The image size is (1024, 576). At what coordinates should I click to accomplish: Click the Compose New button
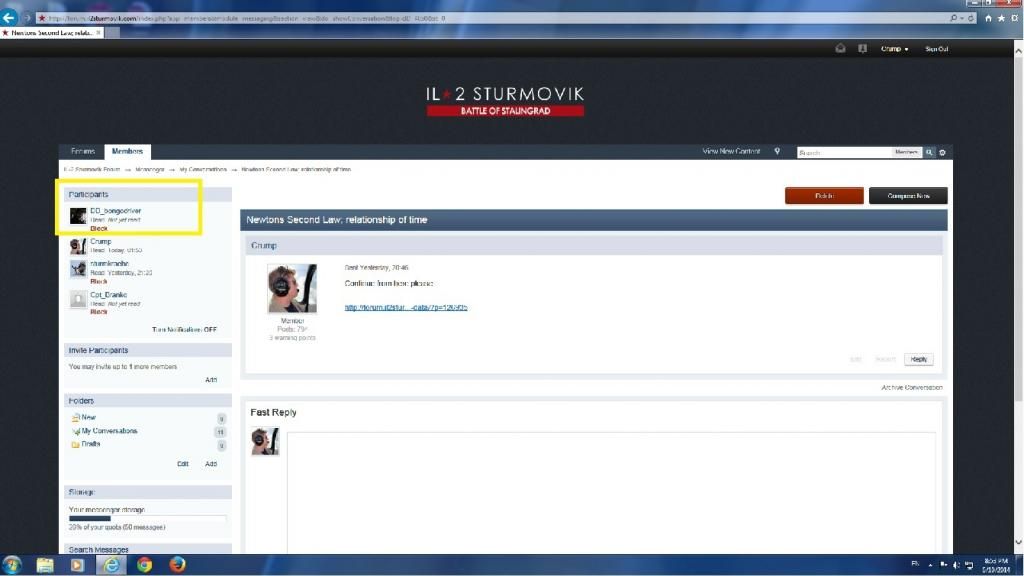click(908, 196)
